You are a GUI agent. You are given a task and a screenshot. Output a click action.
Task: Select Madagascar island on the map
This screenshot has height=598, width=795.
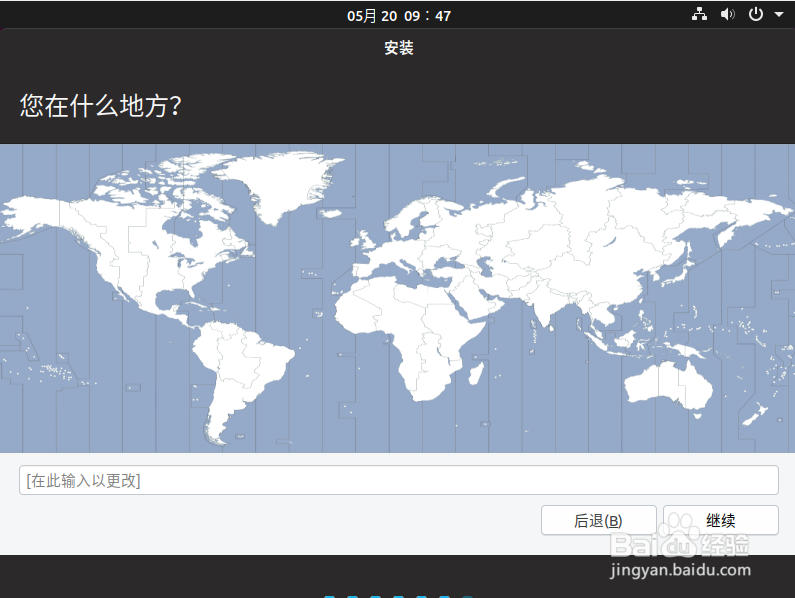click(x=476, y=373)
